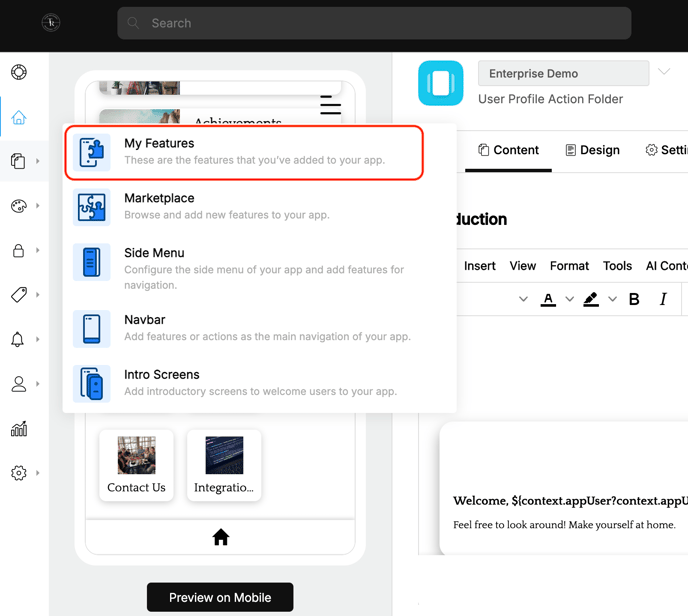Click the lifebuoy help icon in sidebar

(19, 72)
